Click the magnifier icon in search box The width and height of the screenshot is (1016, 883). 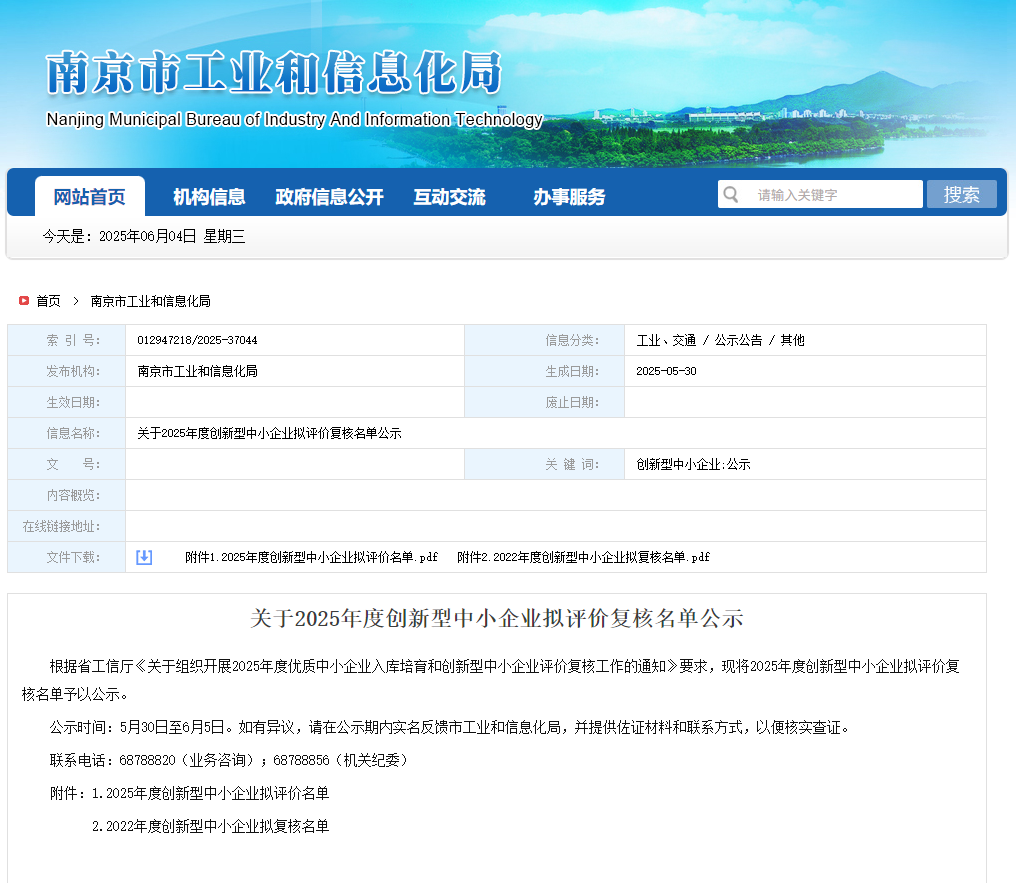click(732, 194)
